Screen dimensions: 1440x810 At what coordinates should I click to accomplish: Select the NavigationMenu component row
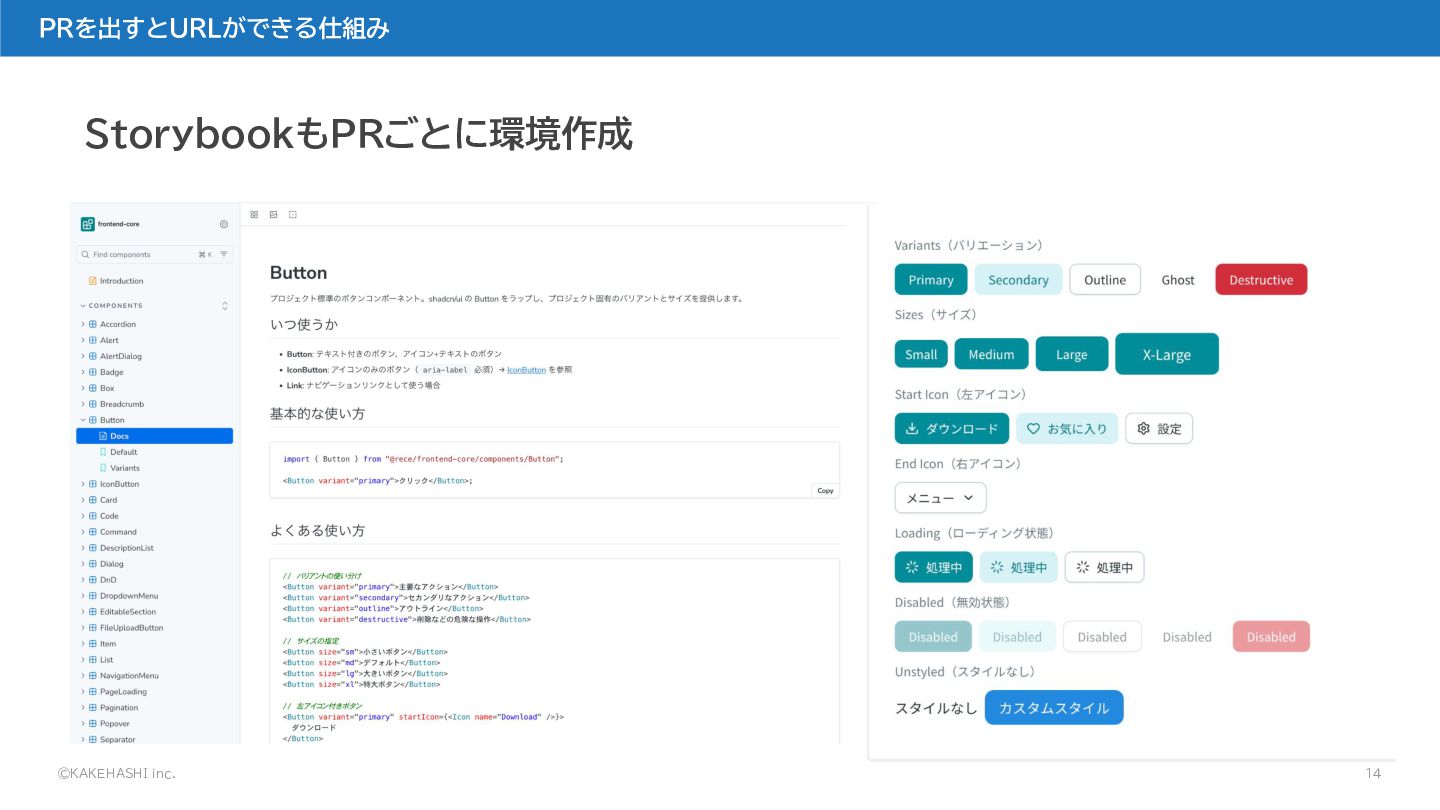(154, 676)
